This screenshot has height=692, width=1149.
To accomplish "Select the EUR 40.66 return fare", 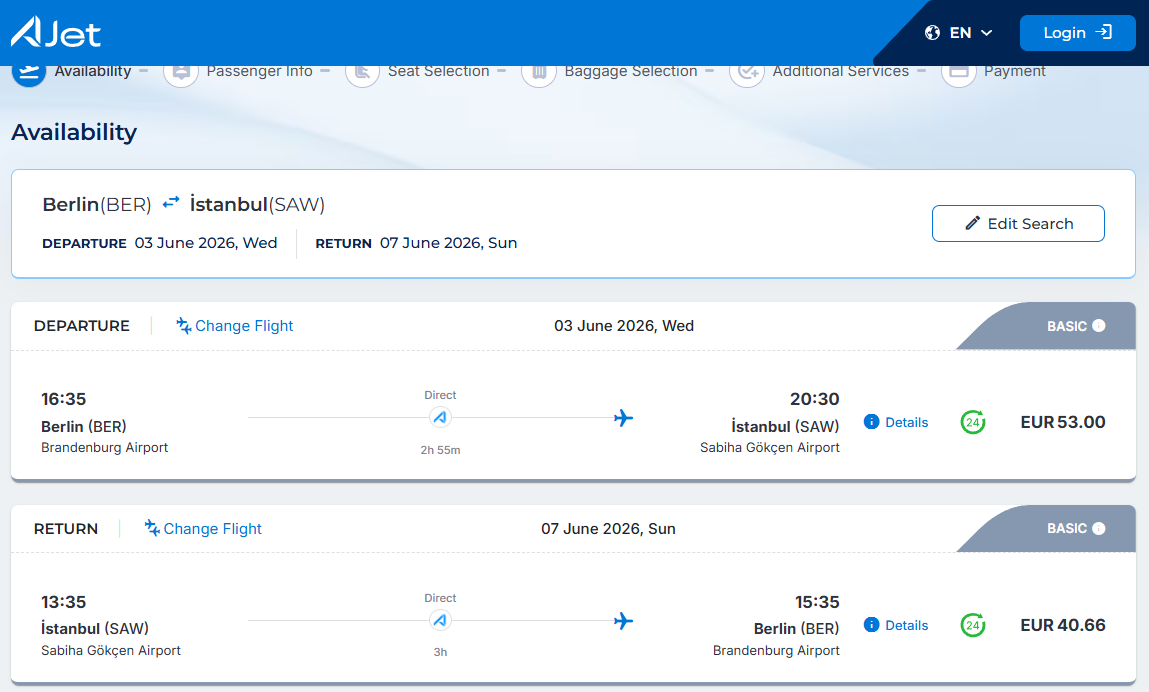I will click(1063, 625).
